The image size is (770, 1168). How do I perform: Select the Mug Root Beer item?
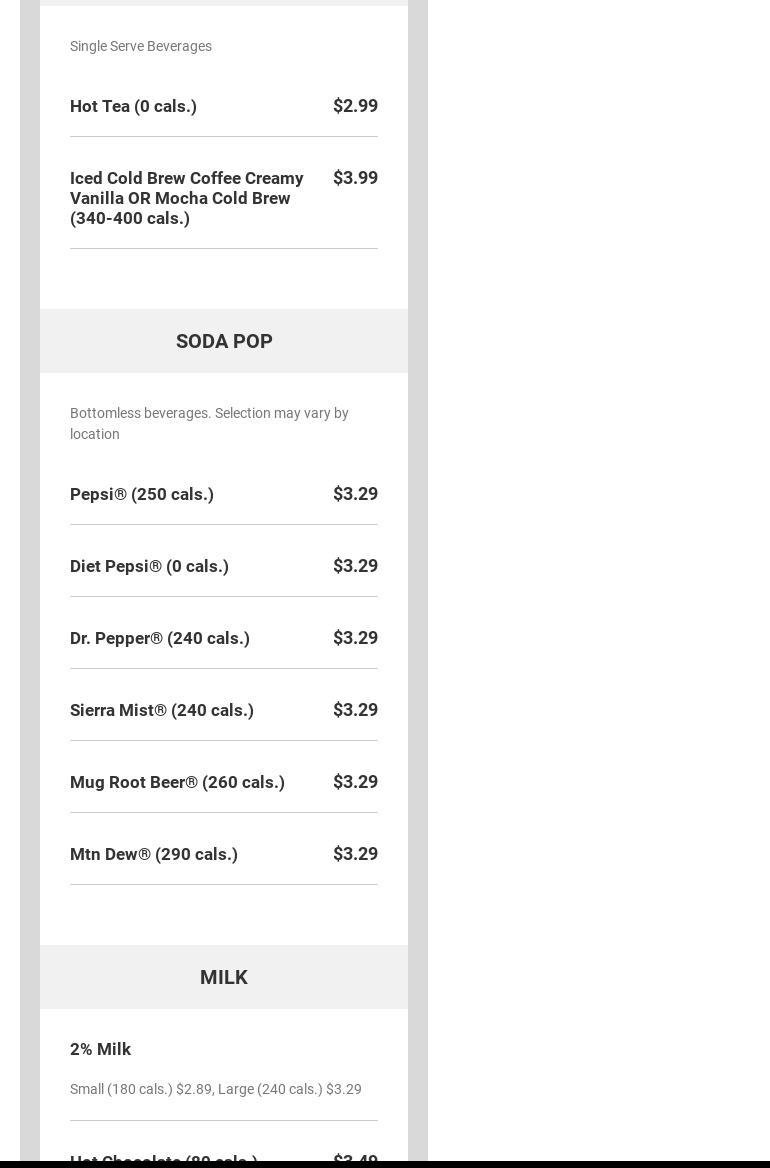coord(177,782)
